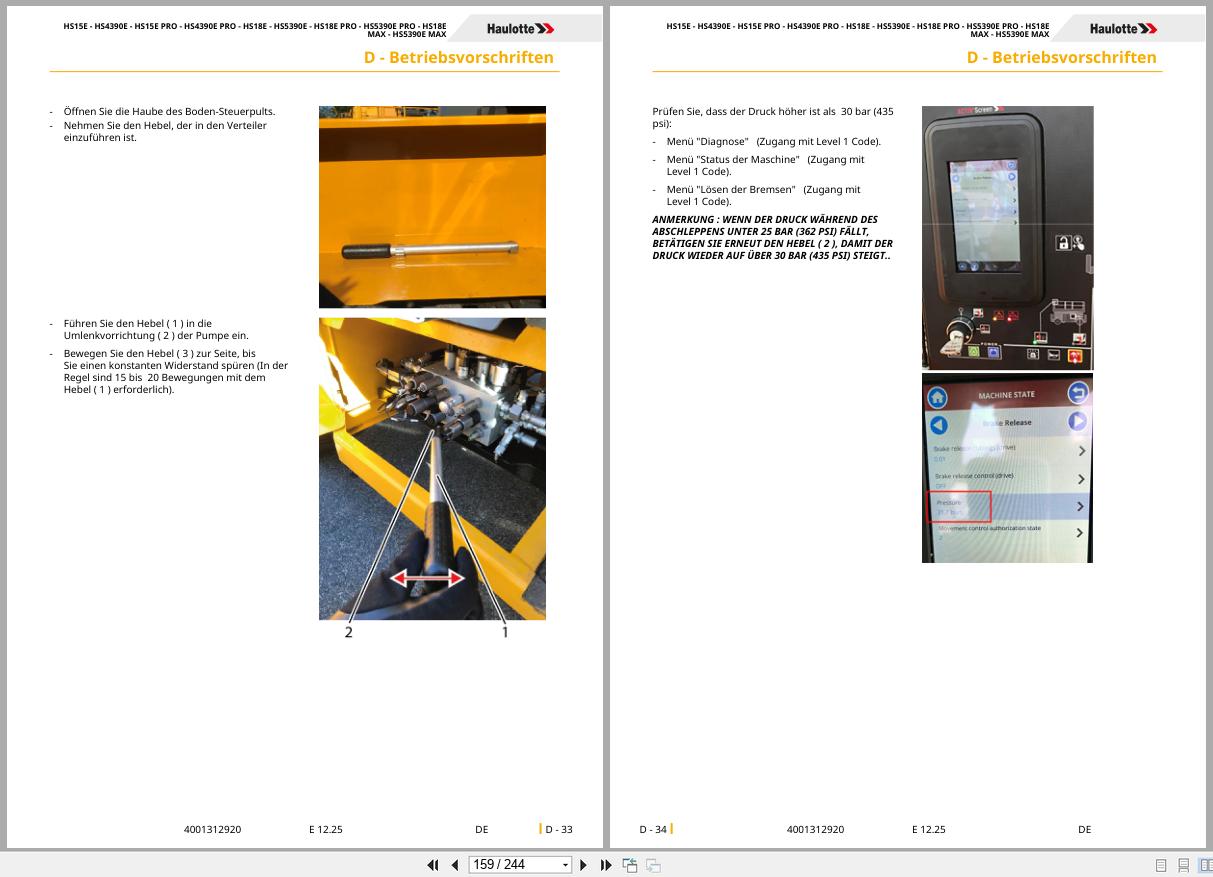1213x877 pixels.
Task: Click the greyed-out next-view icon
Action: point(653,865)
